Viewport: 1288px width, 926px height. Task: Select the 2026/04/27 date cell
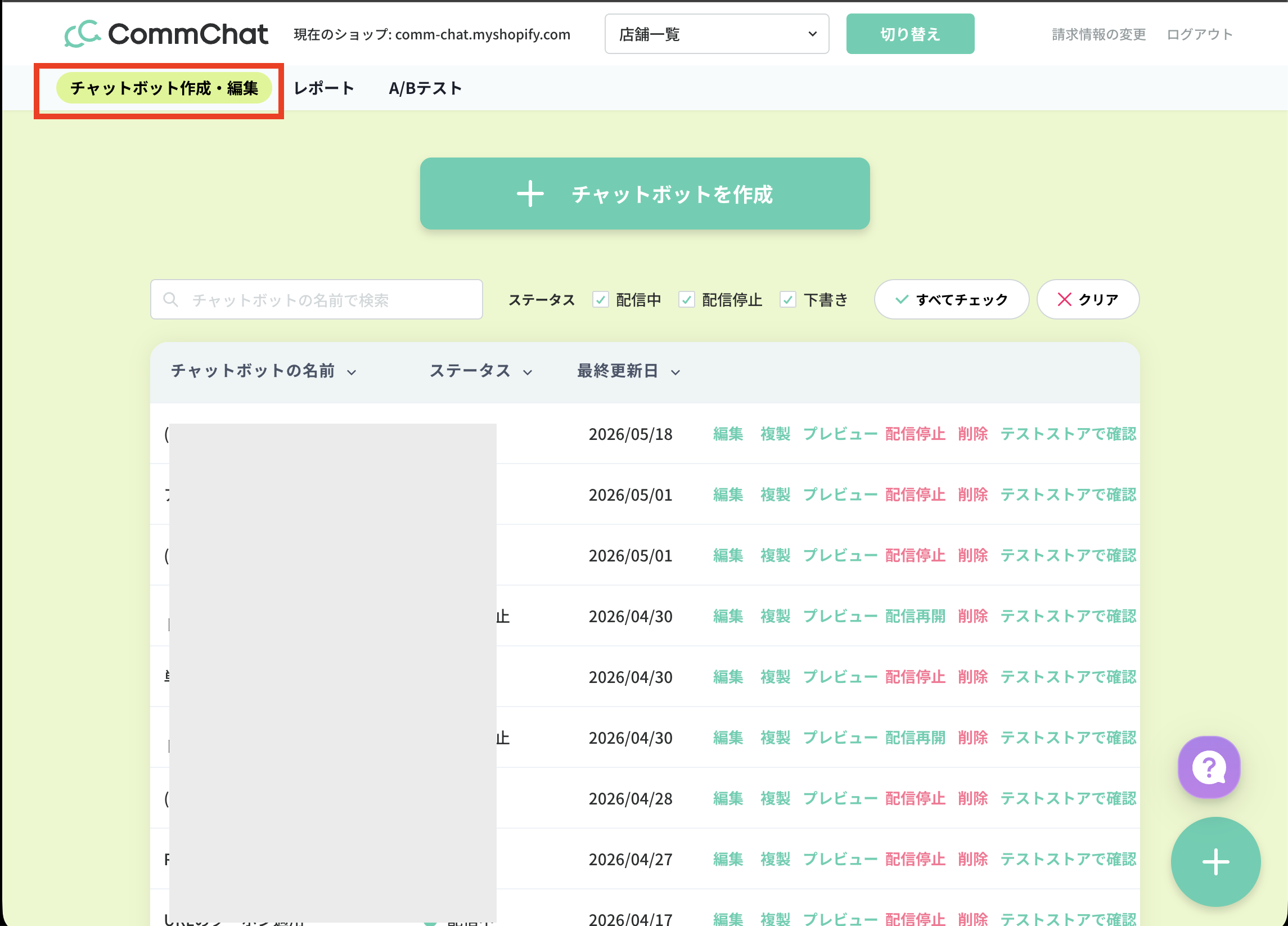(x=631, y=860)
